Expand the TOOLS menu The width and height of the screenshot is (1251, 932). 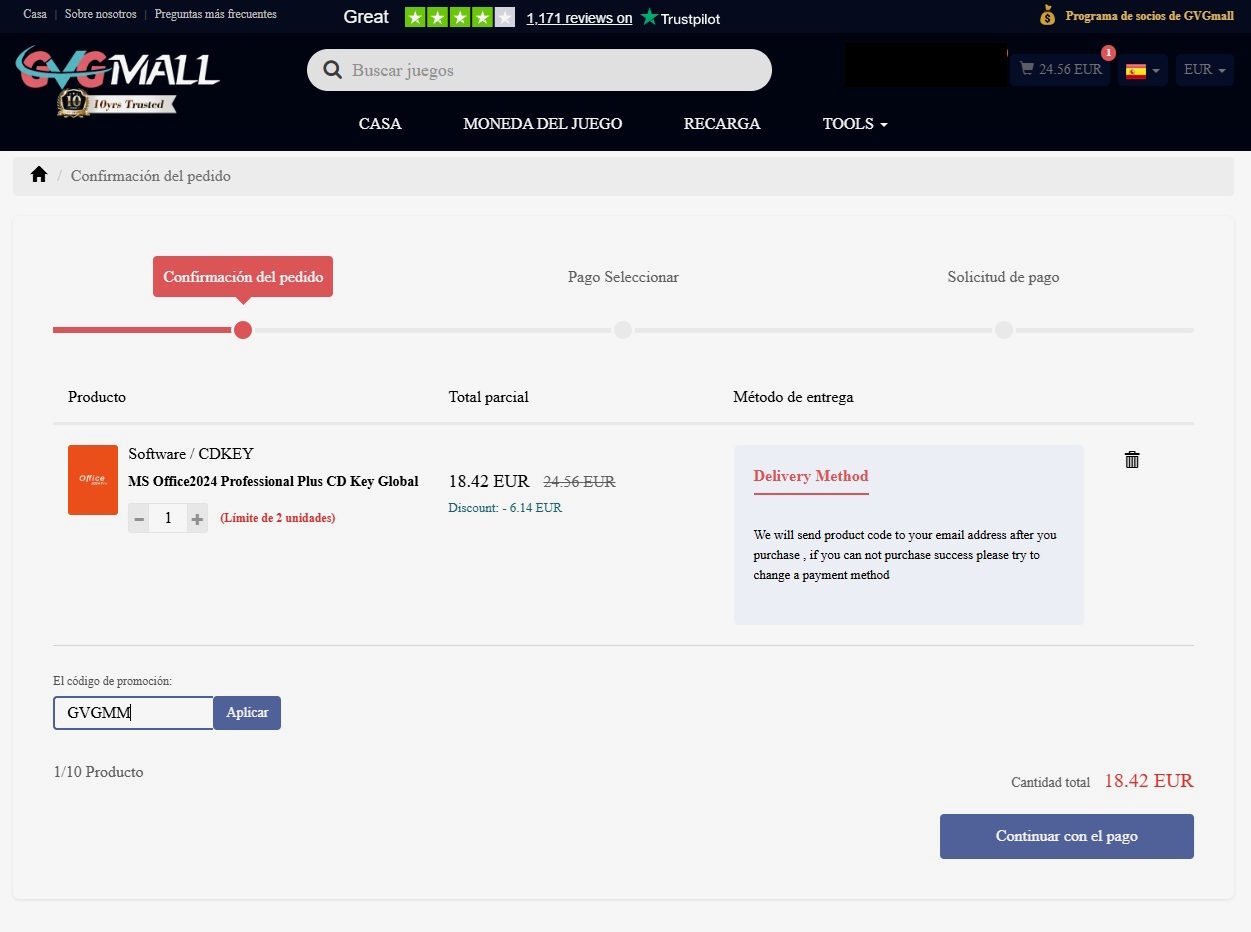855,124
